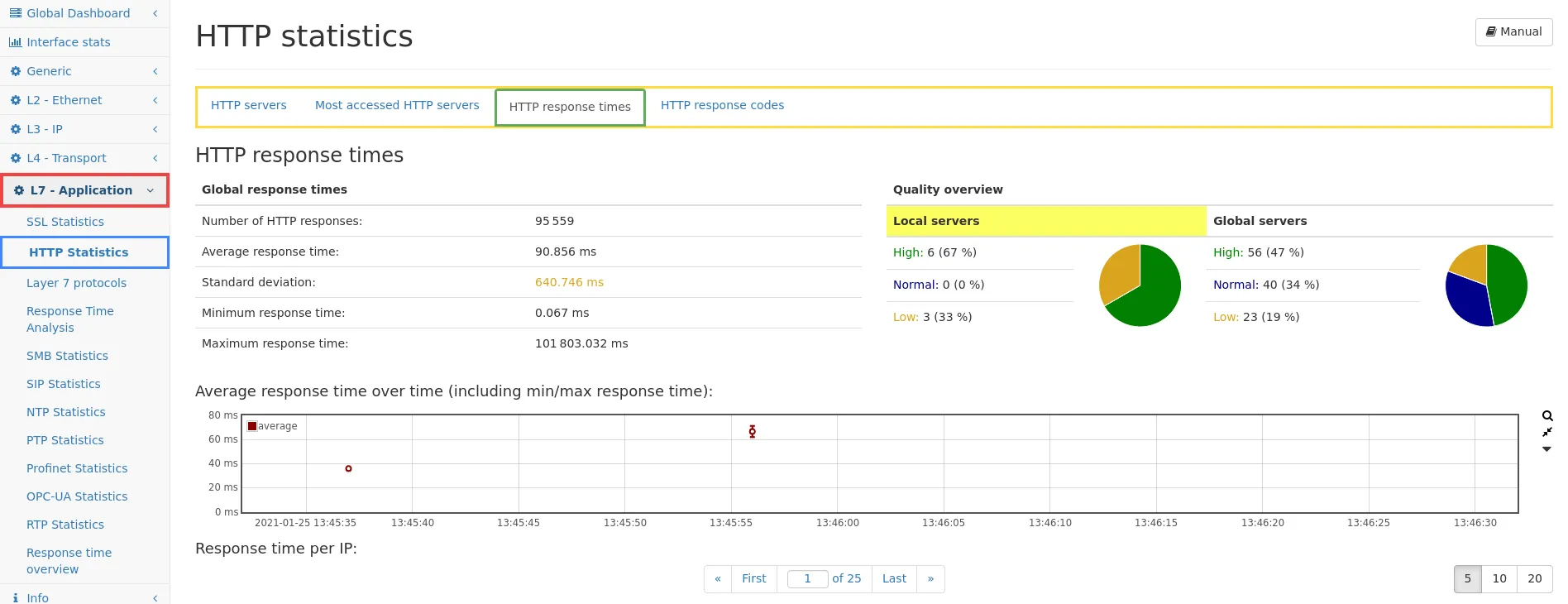Click the compress arrows icon beside the chart
The image size is (1568, 604).
1546,432
